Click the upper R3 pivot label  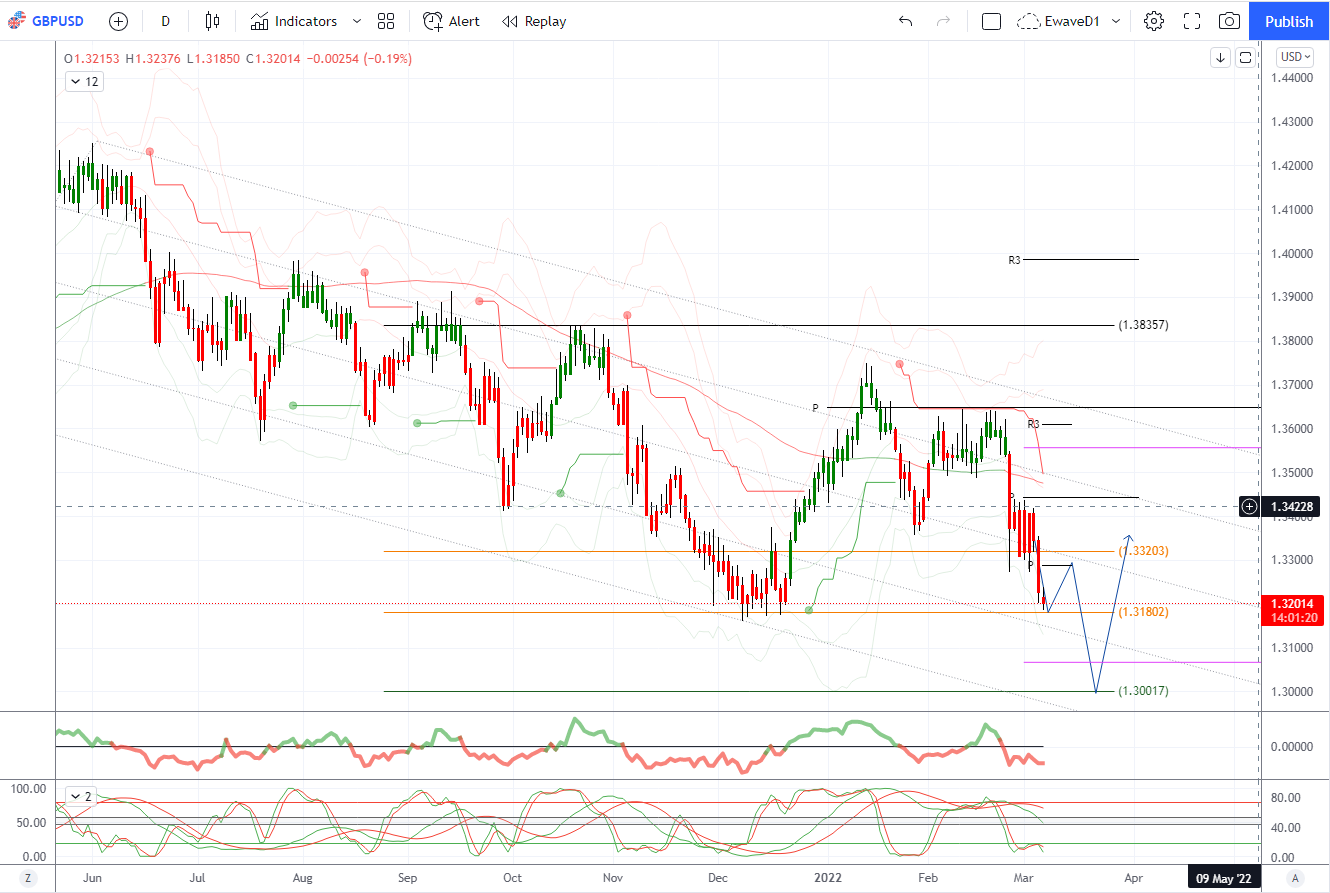(x=1014, y=259)
